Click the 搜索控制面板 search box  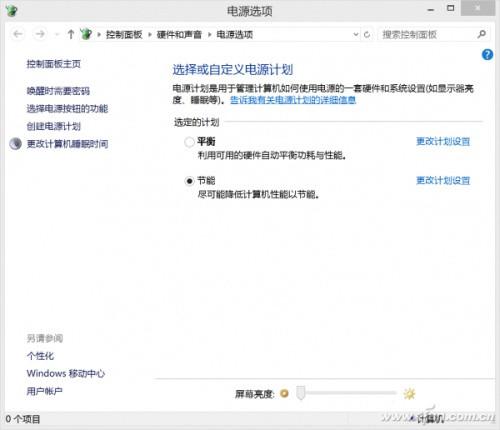428,34
